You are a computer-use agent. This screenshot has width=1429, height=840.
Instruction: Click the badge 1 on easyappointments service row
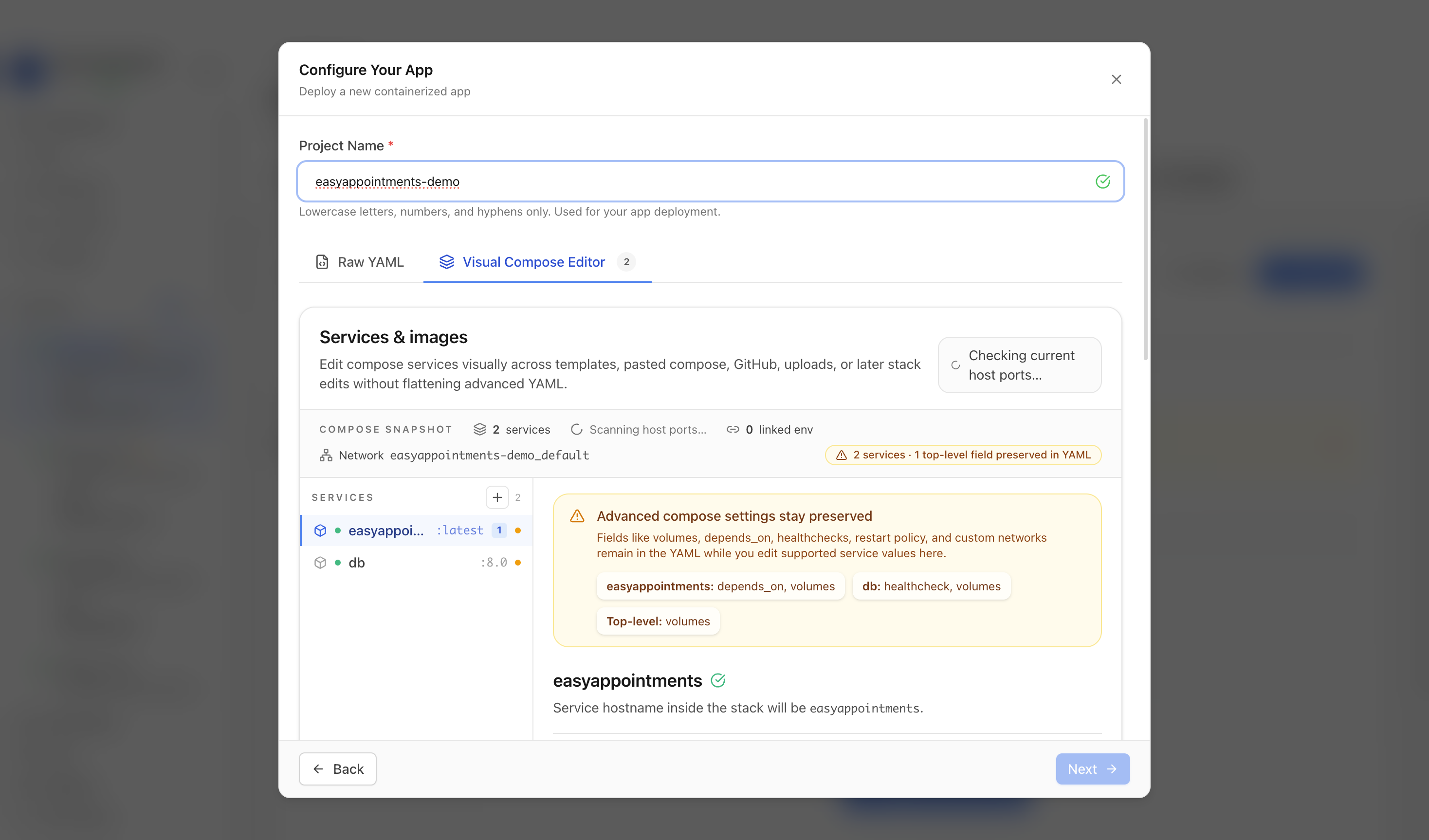point(499,530)
